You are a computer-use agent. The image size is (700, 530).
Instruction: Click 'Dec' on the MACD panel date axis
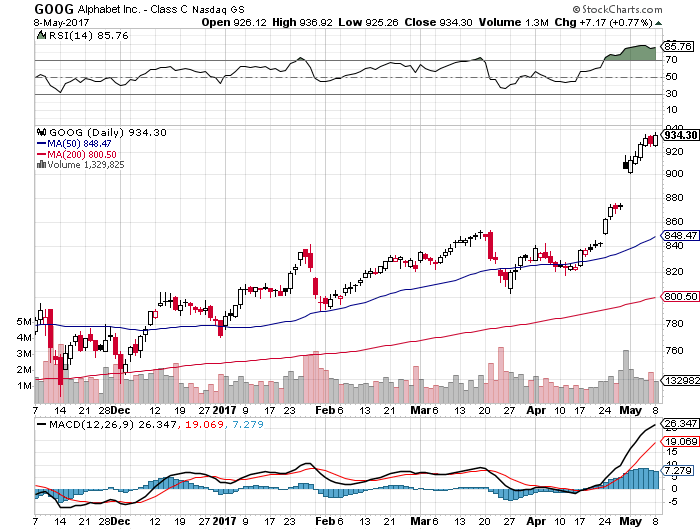point(120,521)
